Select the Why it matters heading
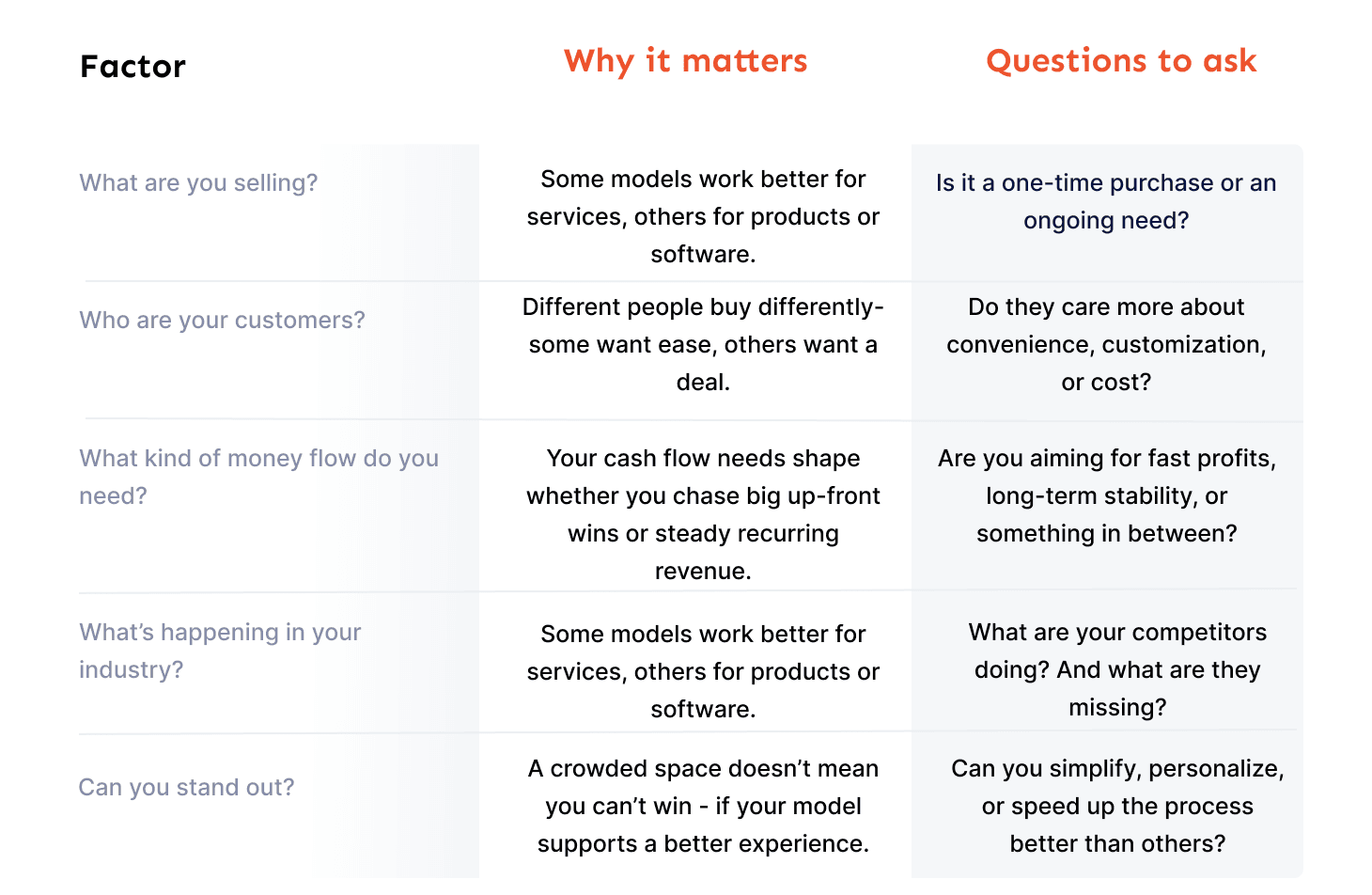Image resolution: width=1372 pixels, height=895 pixels. click(685, 61)
